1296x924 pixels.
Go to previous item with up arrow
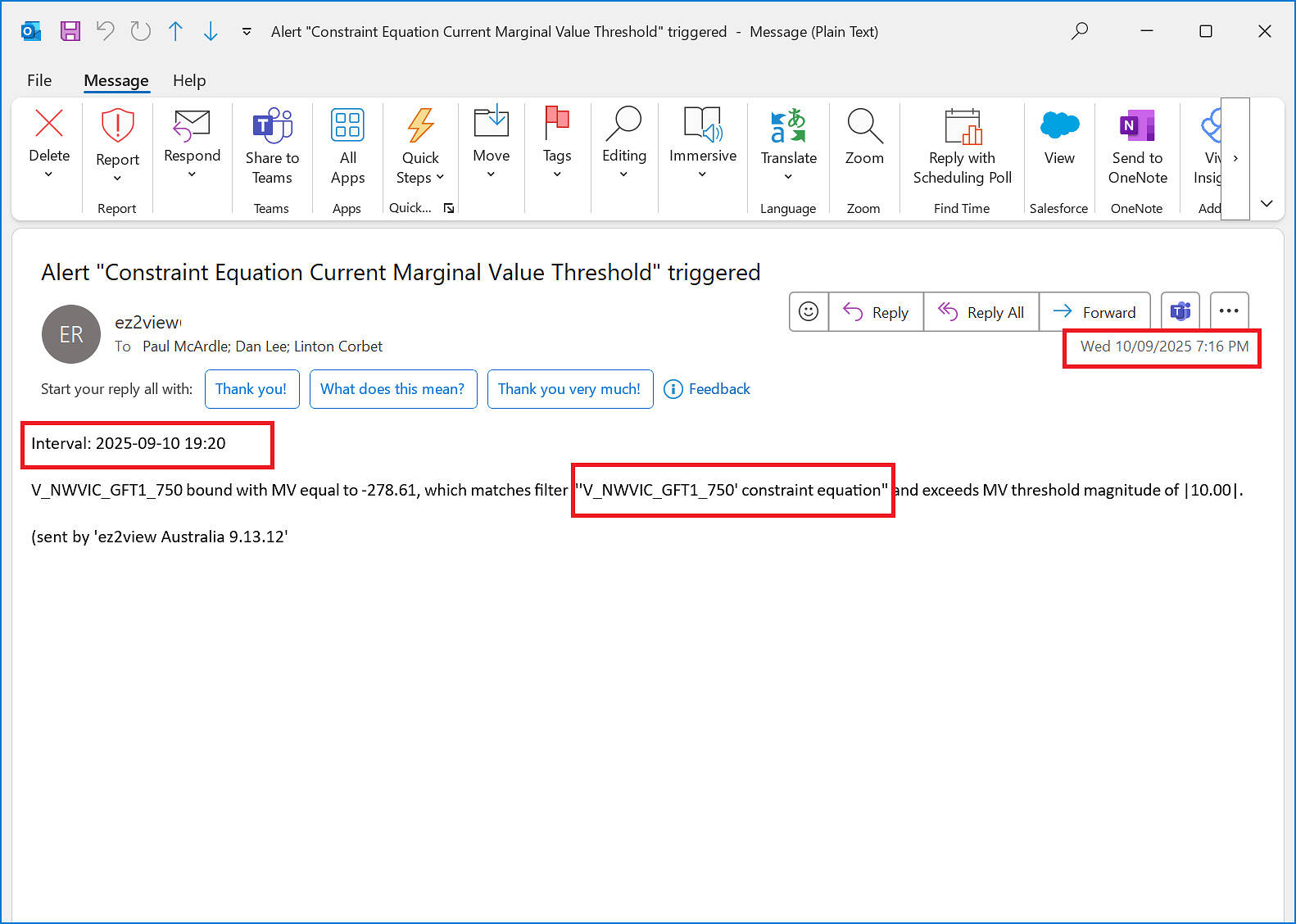pyautogui.click(x=175, y=31)
